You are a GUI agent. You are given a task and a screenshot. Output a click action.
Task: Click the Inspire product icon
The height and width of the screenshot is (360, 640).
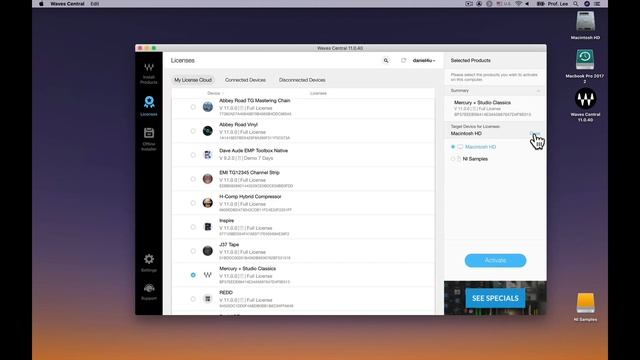tap(207, 227)
